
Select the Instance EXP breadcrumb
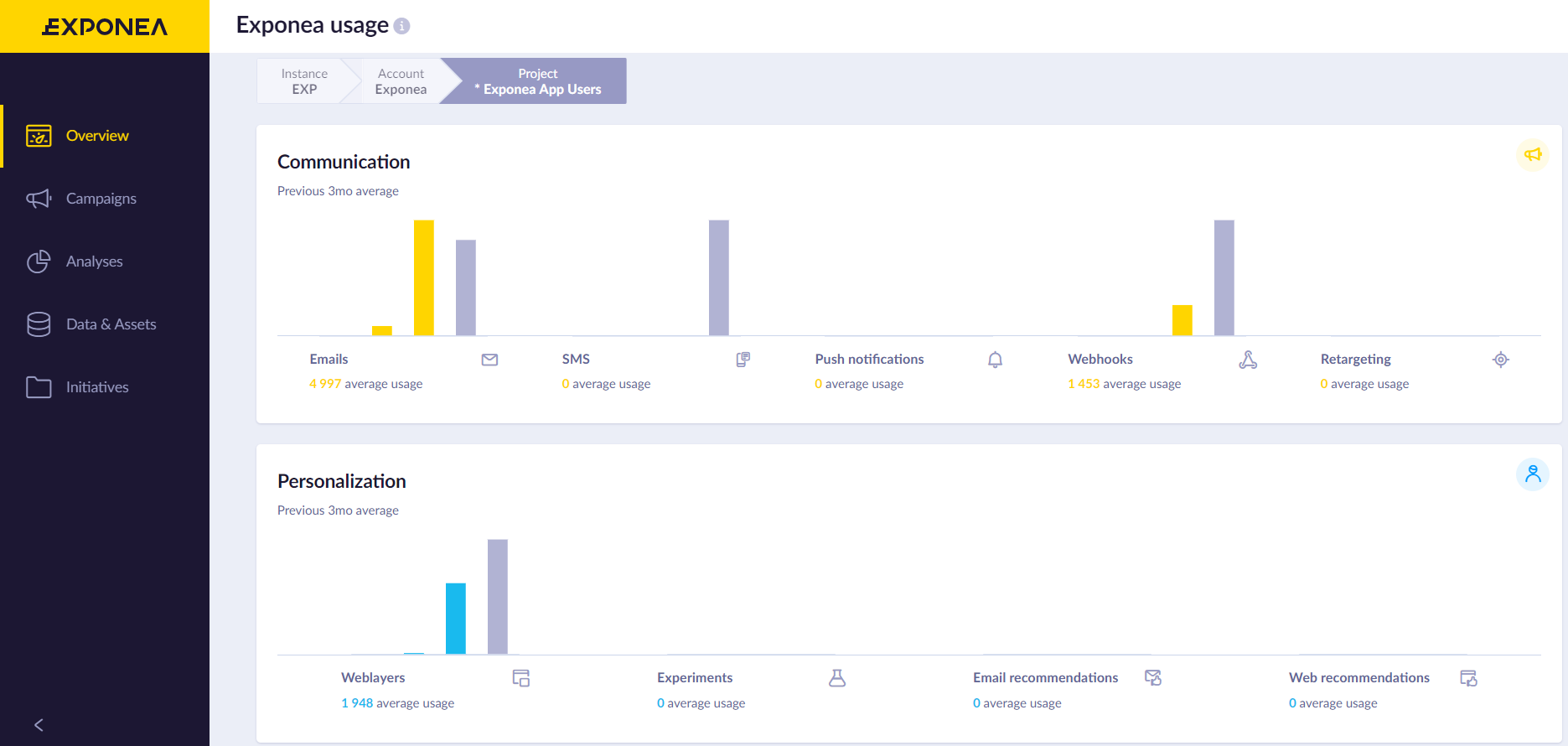304,81
